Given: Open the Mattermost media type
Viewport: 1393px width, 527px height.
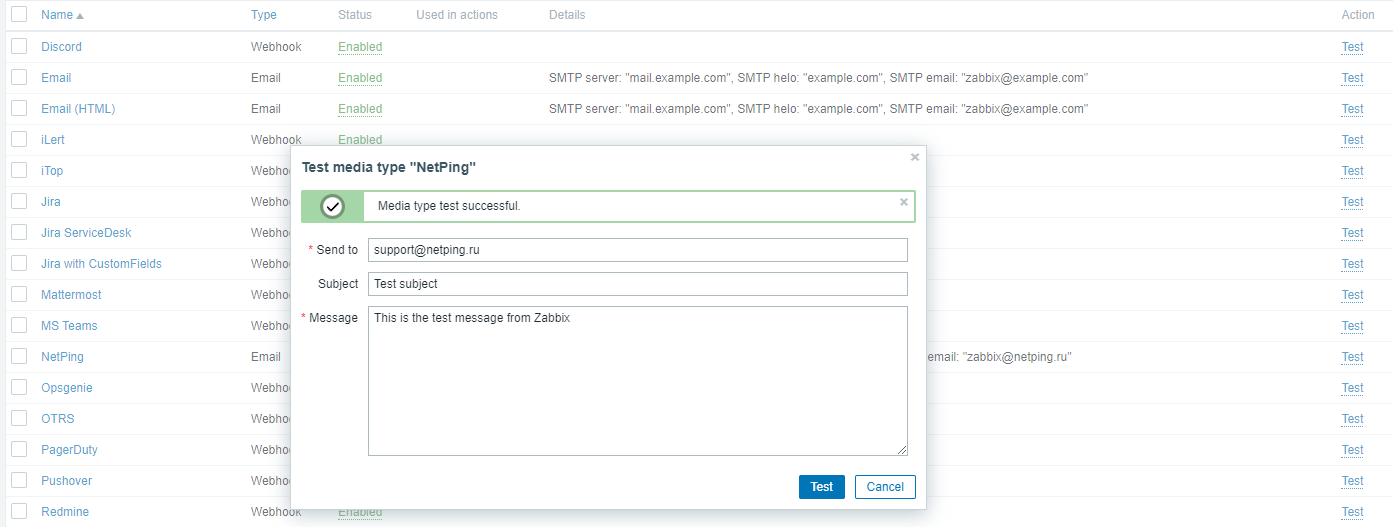Looking at the screenshot, I should 71,295.
